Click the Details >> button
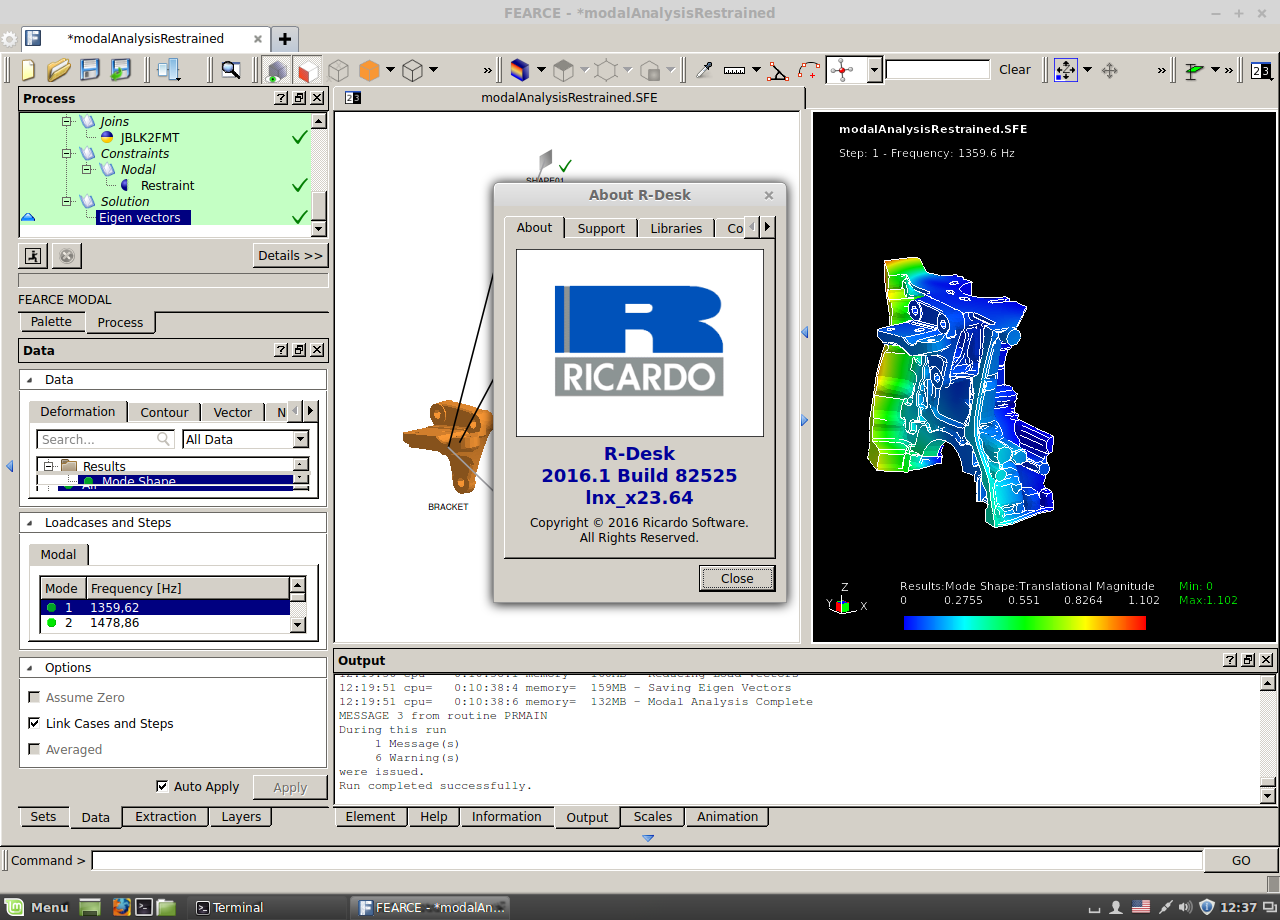 (x=290, y=255)
